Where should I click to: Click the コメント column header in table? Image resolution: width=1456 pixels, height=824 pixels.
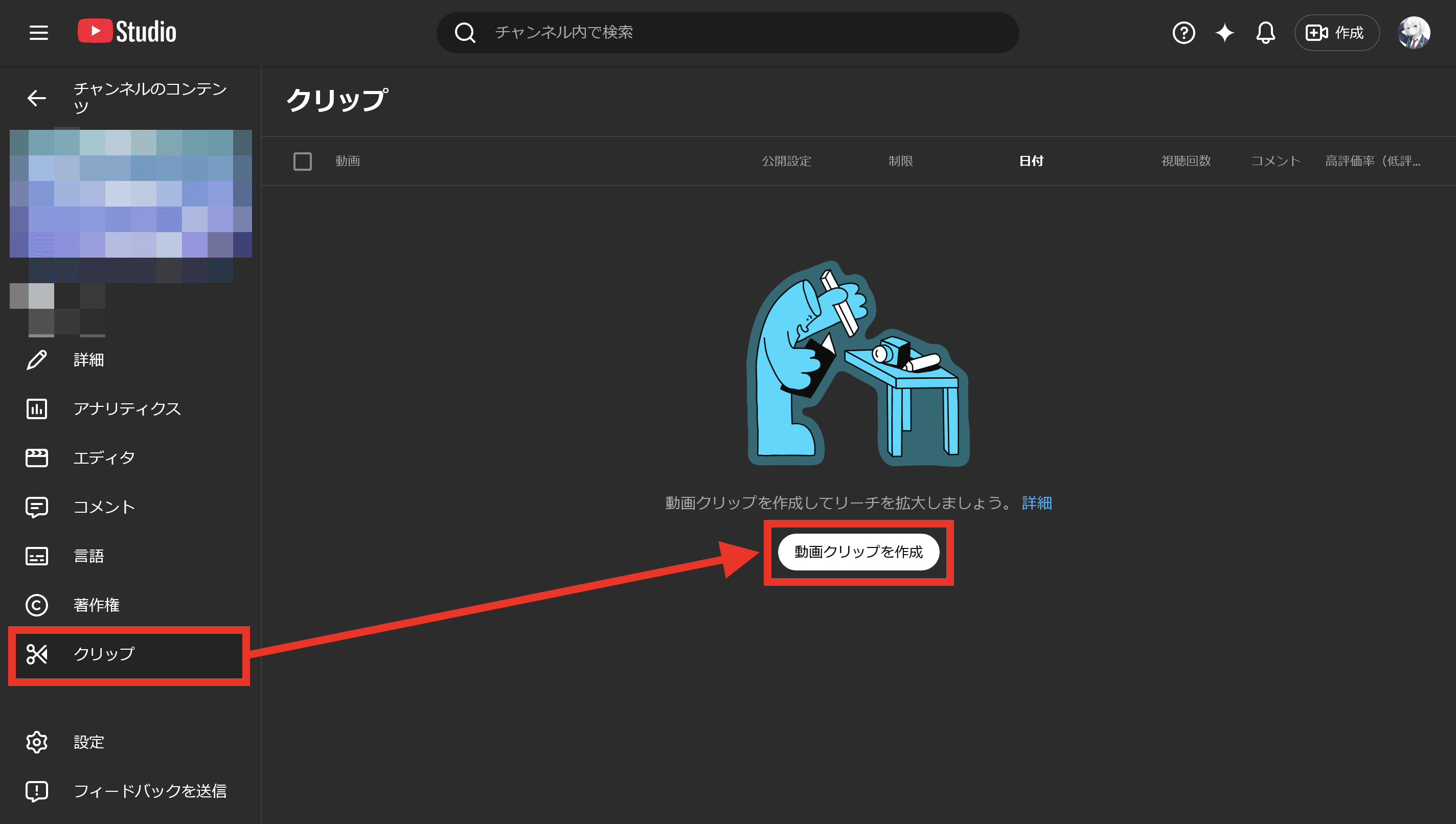point(1276,162)
